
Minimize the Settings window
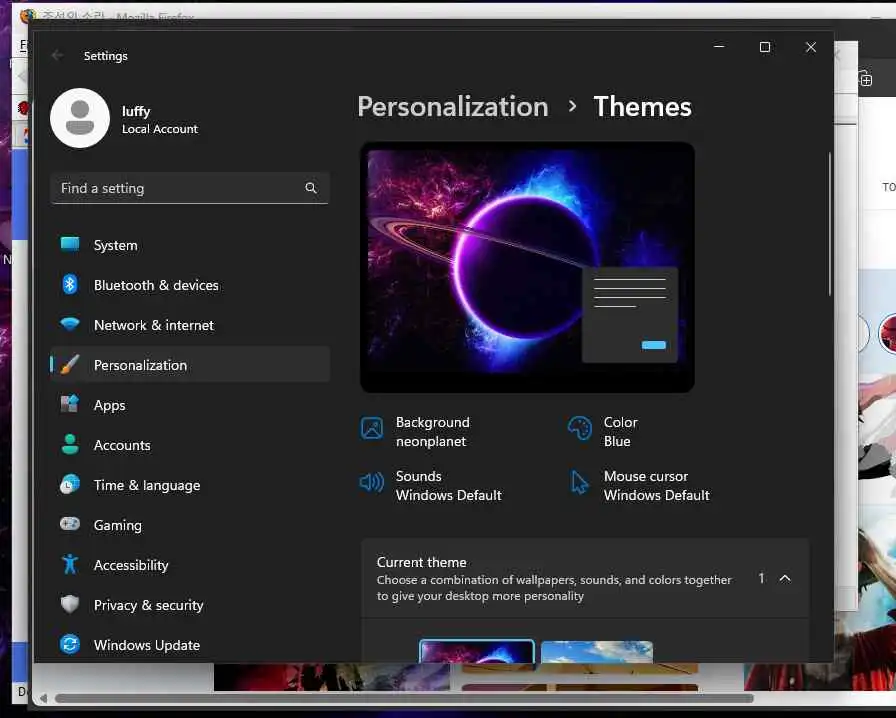[719, 47]
